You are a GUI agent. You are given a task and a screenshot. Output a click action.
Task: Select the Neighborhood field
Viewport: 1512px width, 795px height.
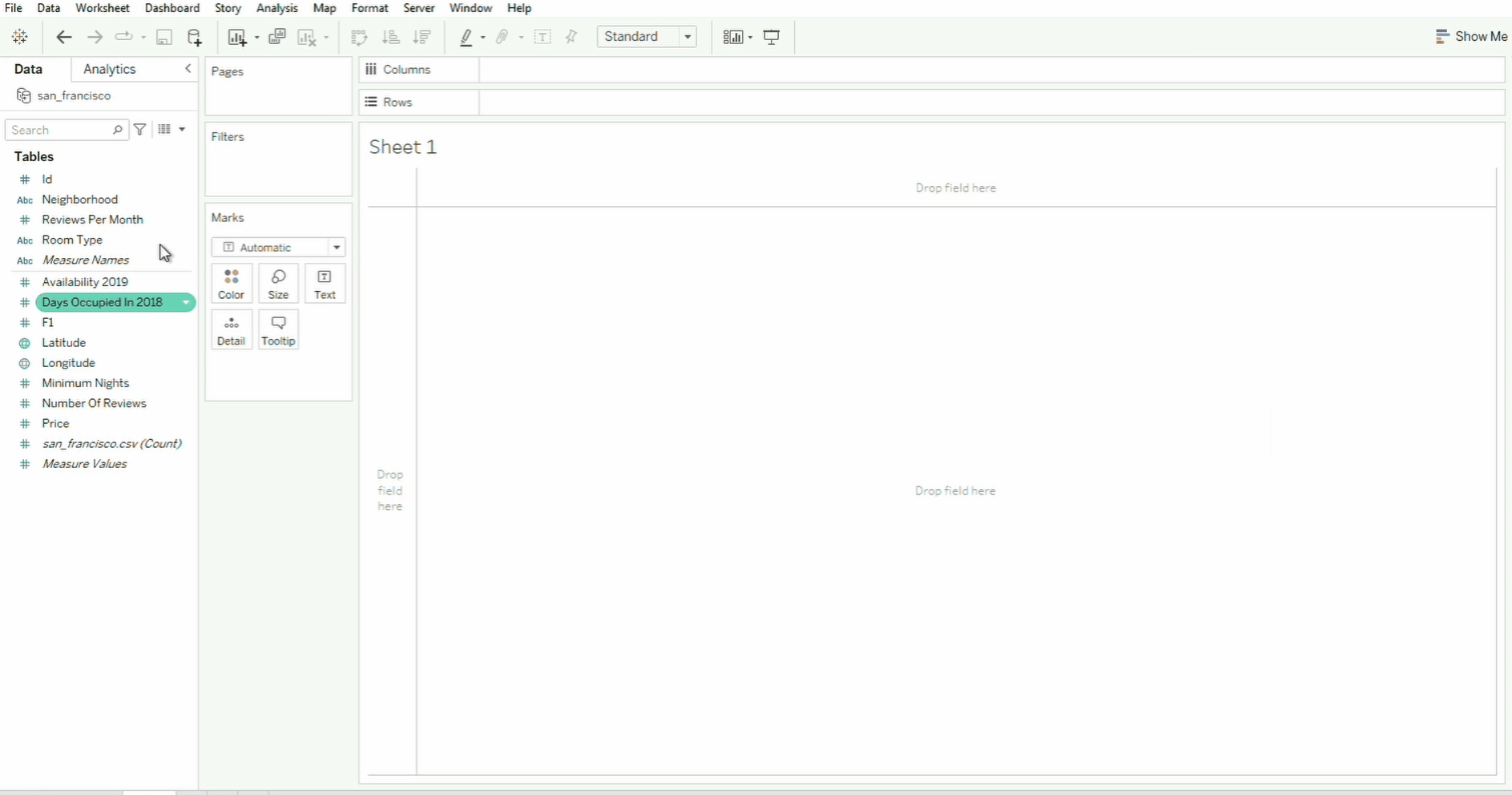[80, 200]
